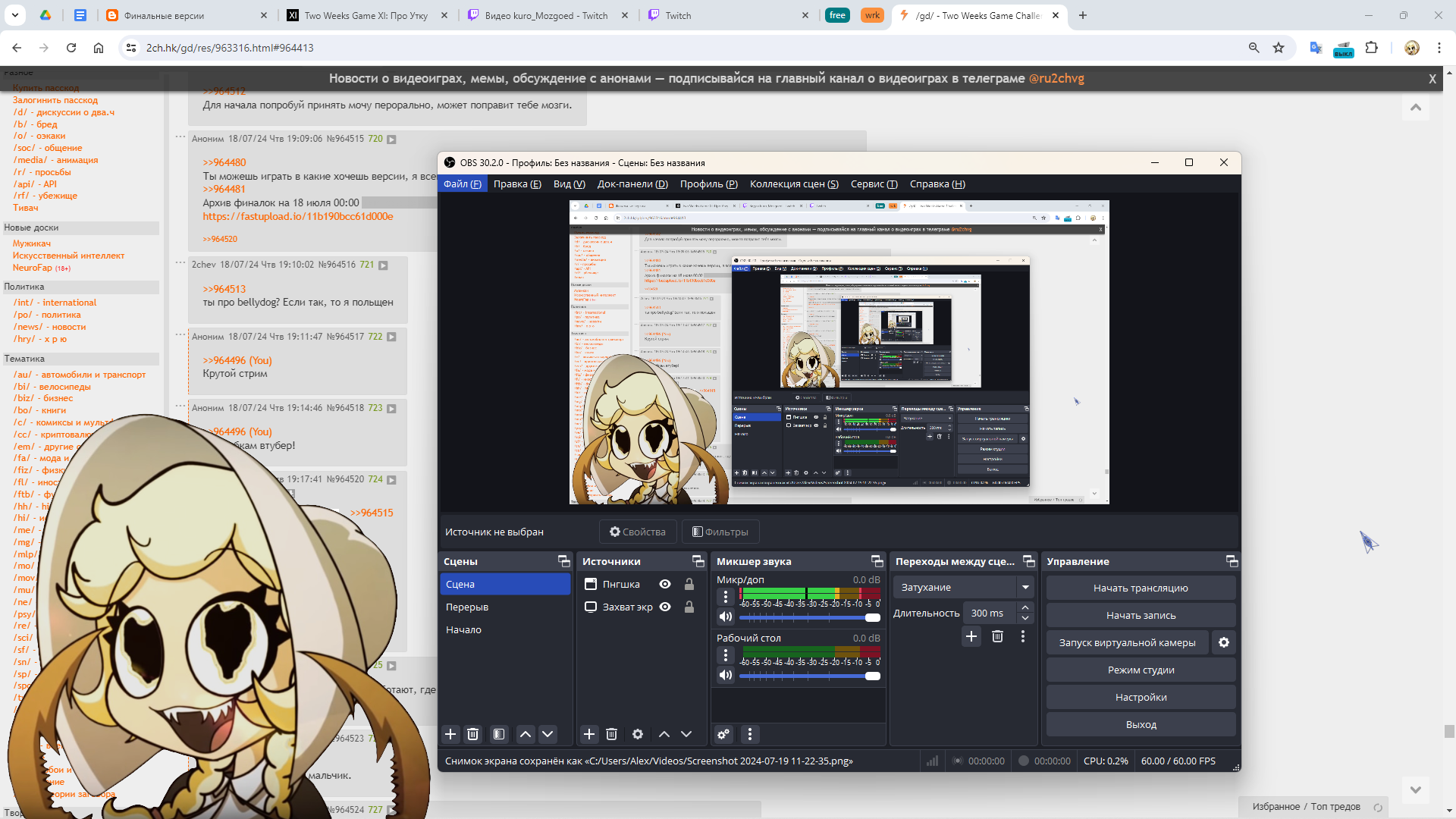Open source properties gear in Sources panel

click(638, 734)
